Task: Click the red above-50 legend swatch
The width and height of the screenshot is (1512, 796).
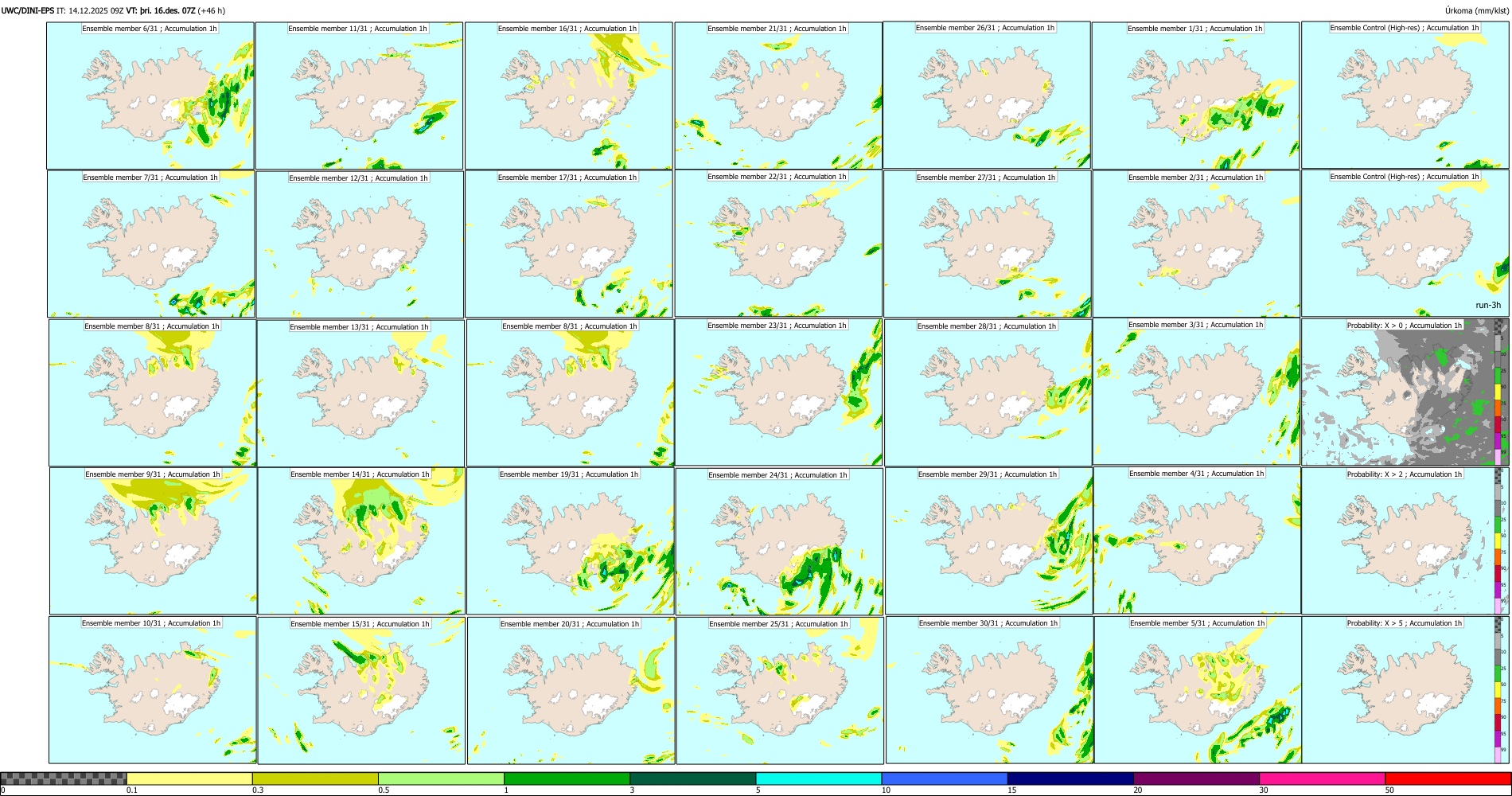Action: tap(1448, 778)
